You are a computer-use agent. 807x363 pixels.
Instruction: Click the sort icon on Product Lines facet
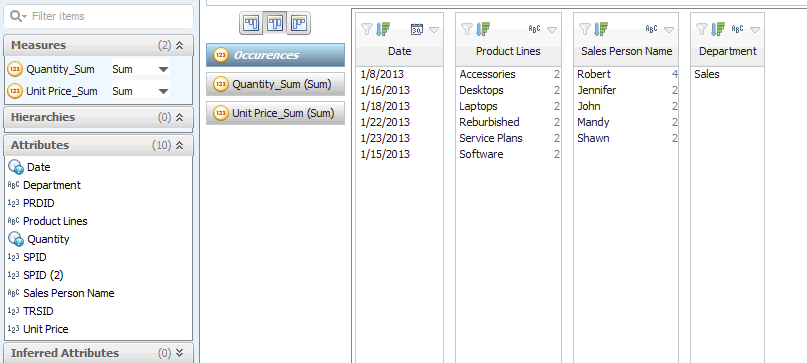482,29
